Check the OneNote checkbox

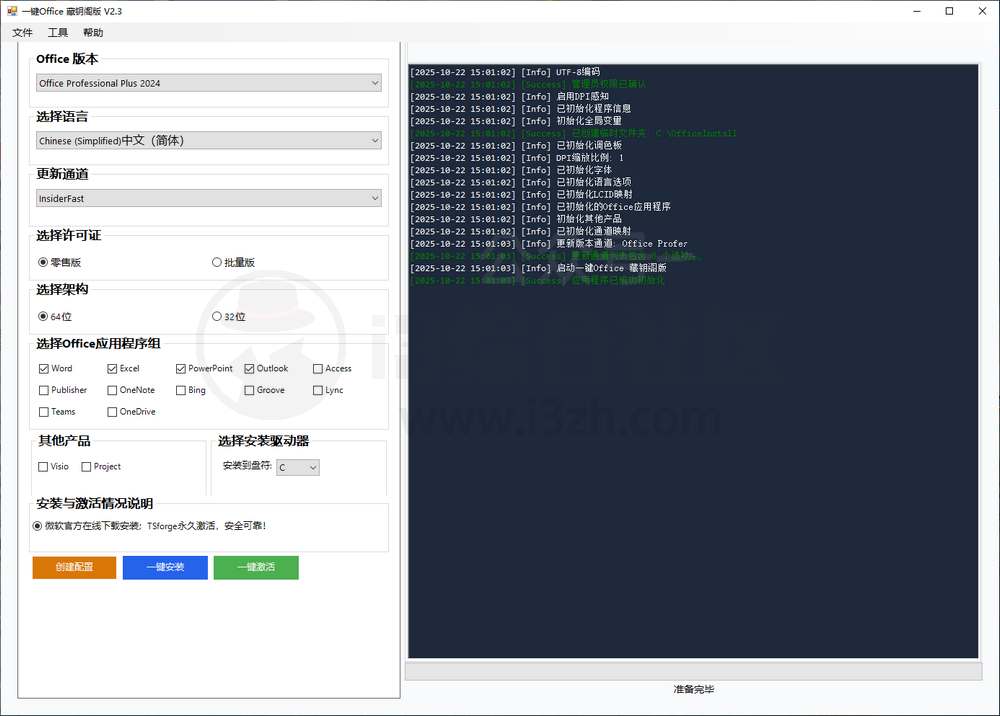tap(112, 390)
